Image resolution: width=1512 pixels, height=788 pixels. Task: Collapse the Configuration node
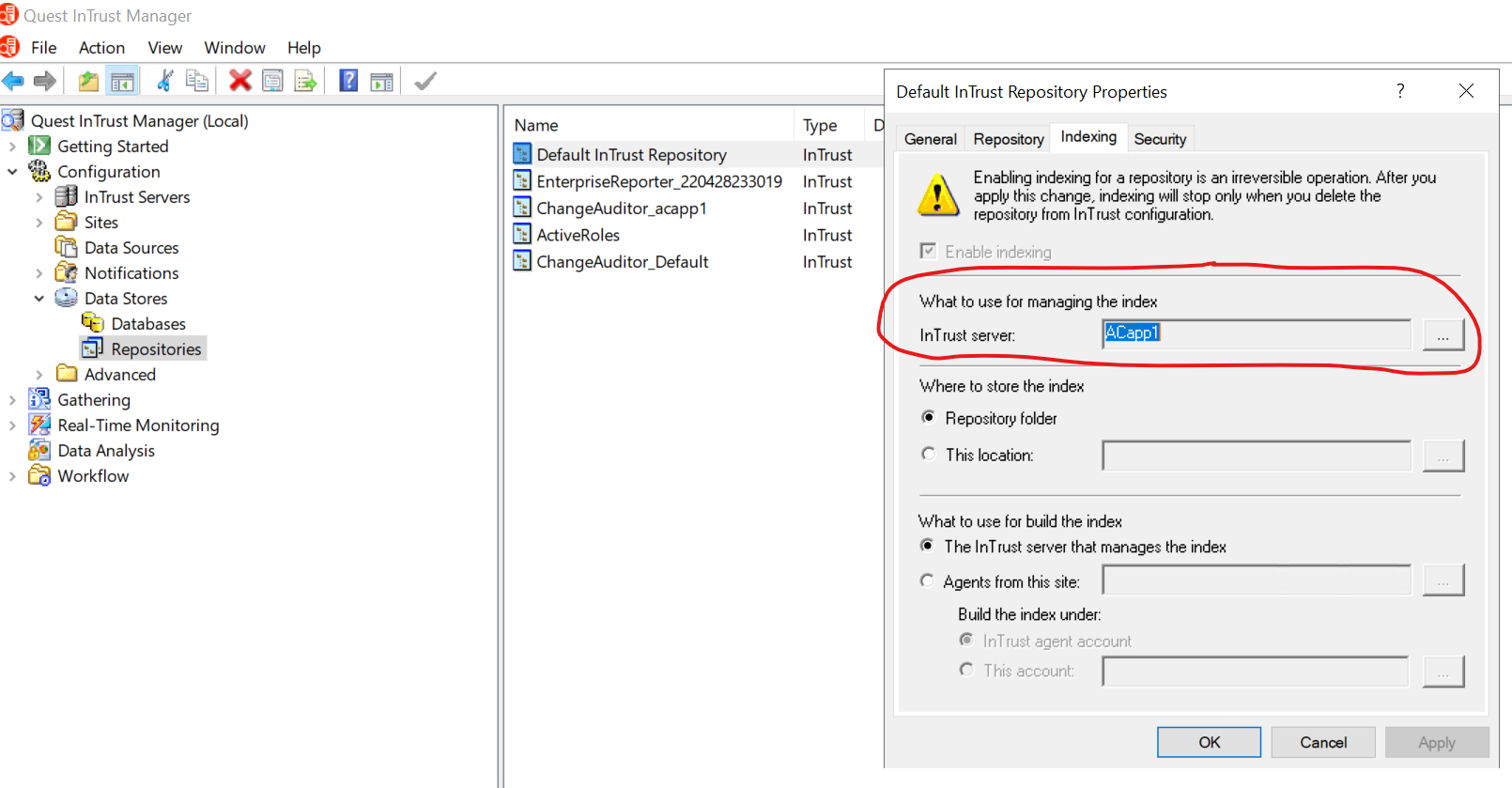coord(12,172)
